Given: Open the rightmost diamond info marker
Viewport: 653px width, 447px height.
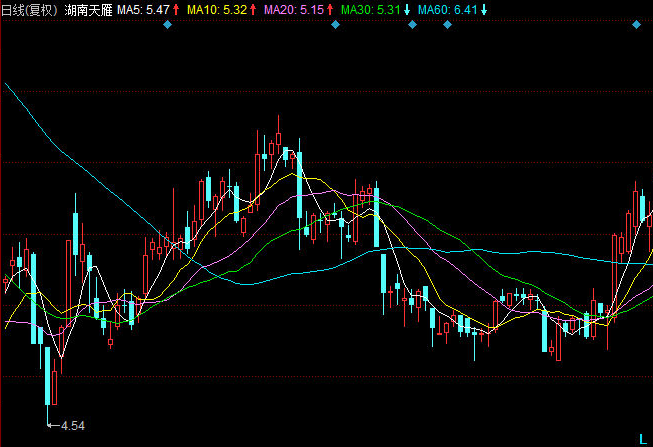Looking at the screenshot, I should pyautogui.click(x=636, y=25).
